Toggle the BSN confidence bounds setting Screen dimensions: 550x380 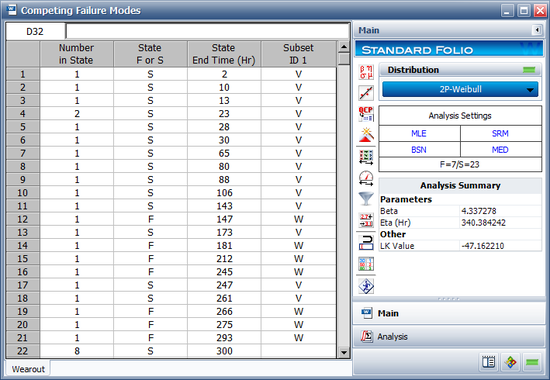point(419,150)
